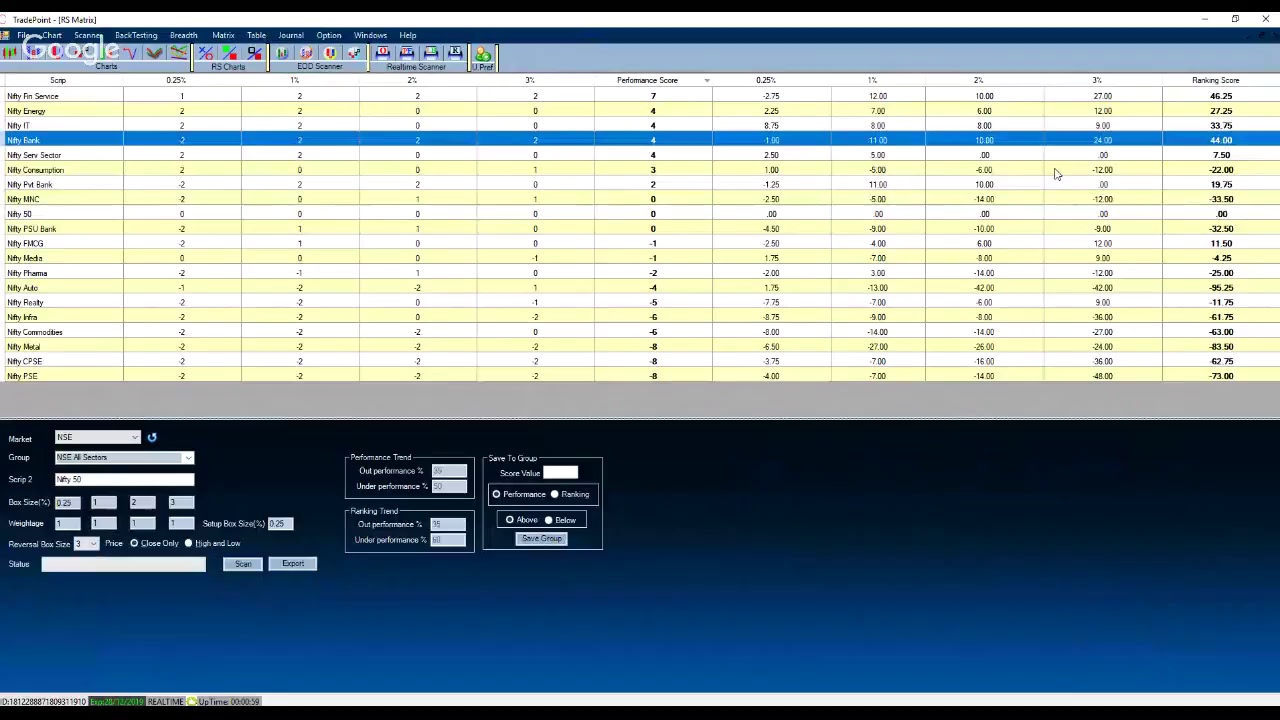1280x720 pixels.
Task: Click the red-green checkmark icon in Charts toolbar
Action: (x=154, y=53)
